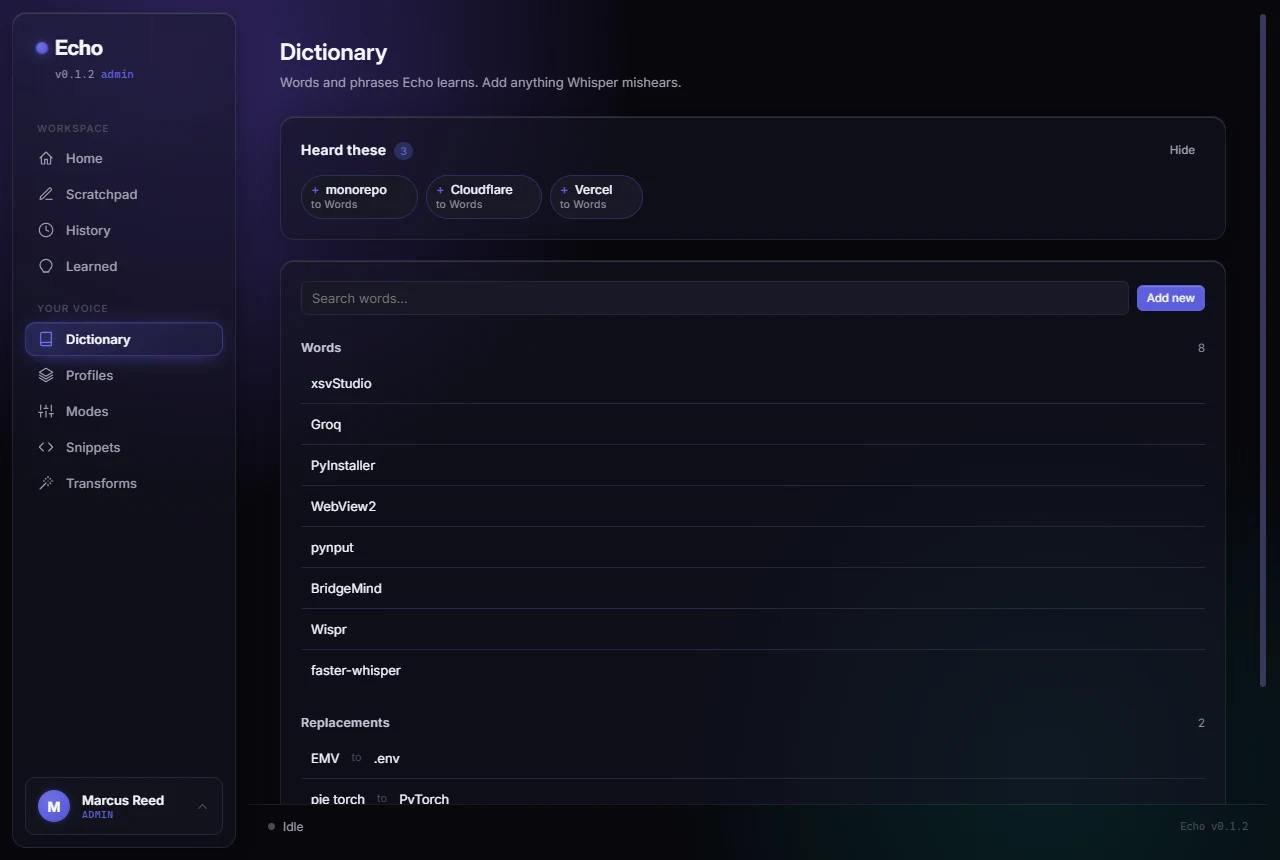Select the xsvStudio word row
This screenshot has width=1280, height=860.
753,384
